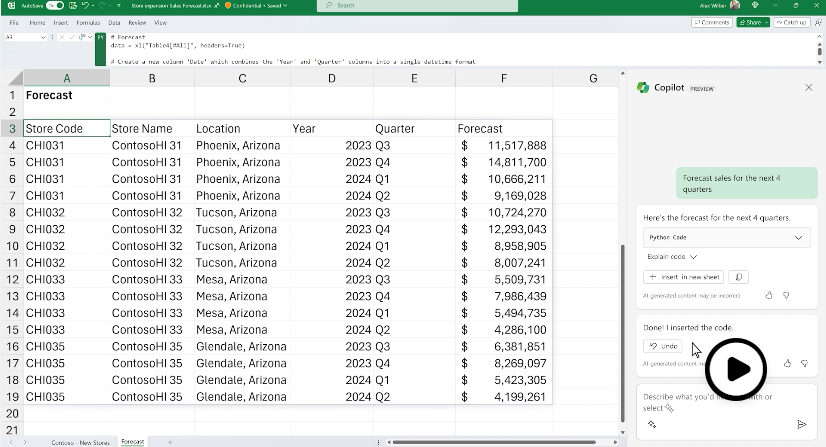Collapse the formula bar with the chevron
Viewport: 826px width, 447px height.
[819, 37]
